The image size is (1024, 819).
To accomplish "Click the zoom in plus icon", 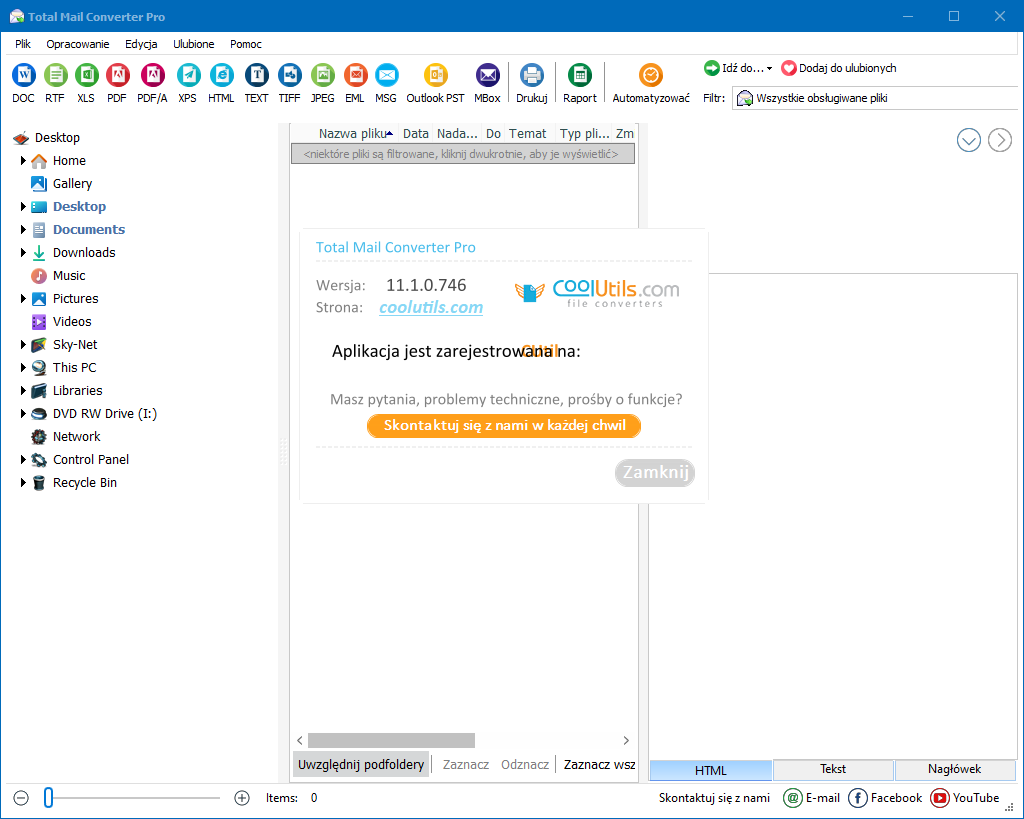I will (242, 797).
